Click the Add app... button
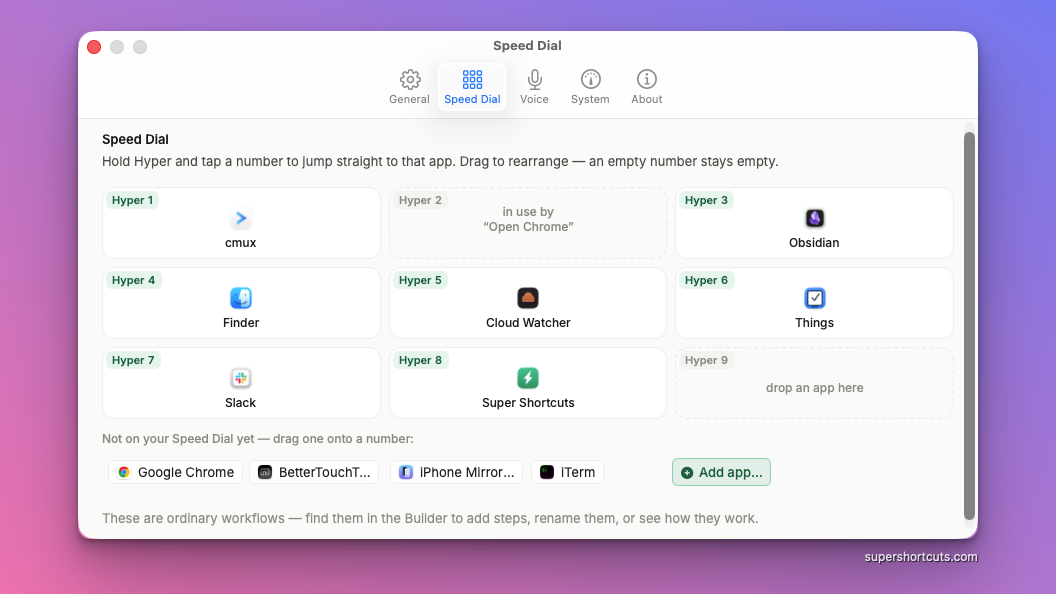 (721, 472)
